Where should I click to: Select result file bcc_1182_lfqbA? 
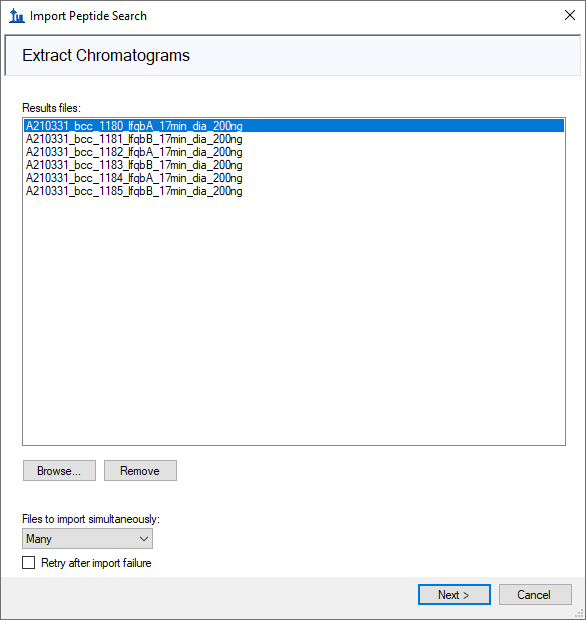point(294,152)
